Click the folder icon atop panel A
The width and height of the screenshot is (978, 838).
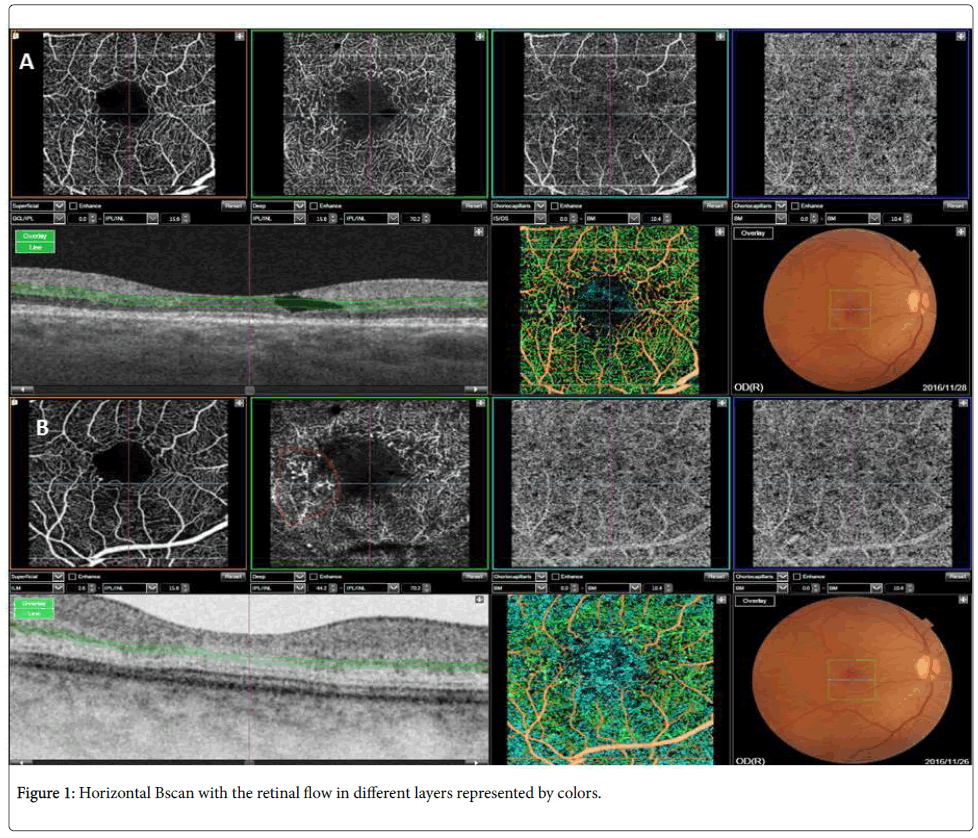pos(16,36)
